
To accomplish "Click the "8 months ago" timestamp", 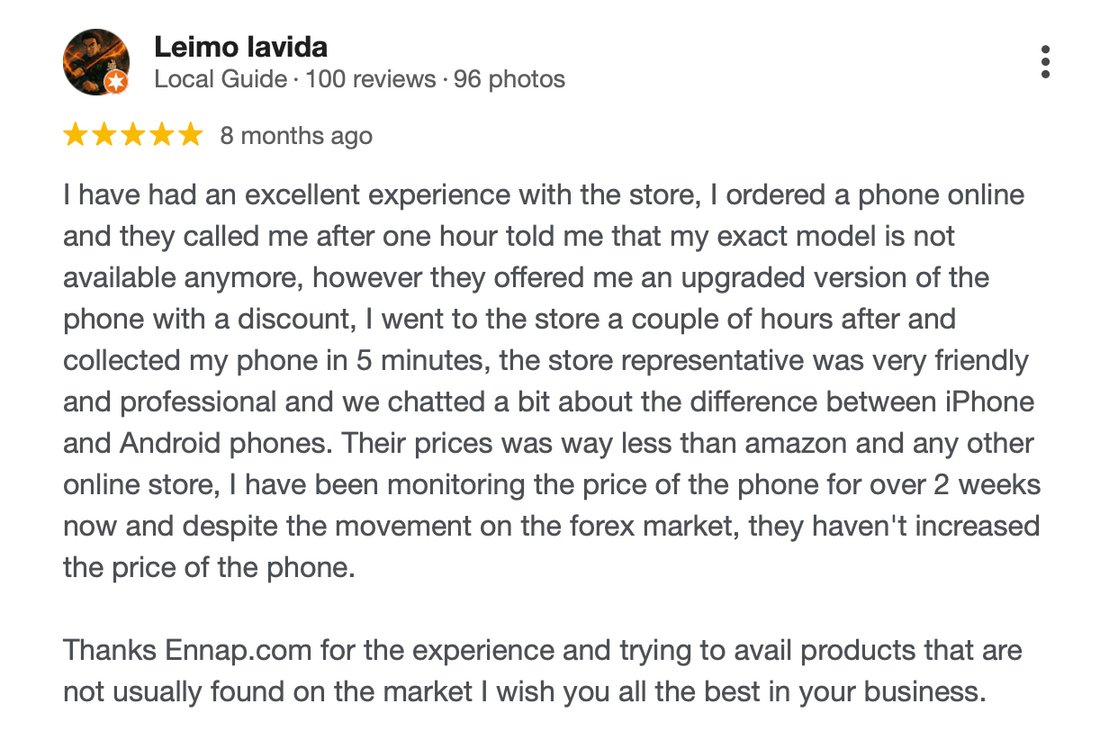I will coord(296,136).
